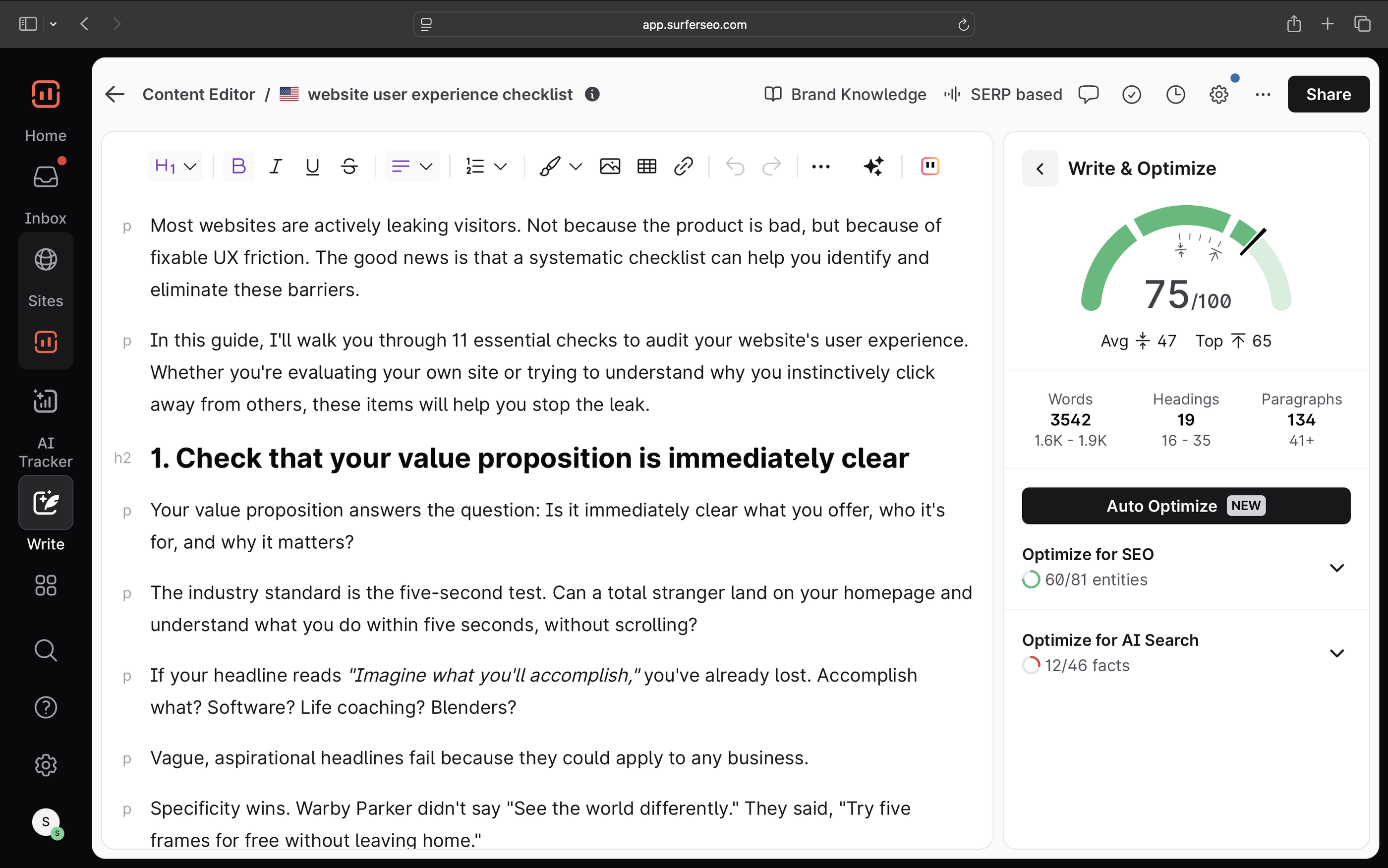This screenshot has width=1388, height=868.
Task: Expand Optimize for AI Search section
Action: (x=1336, y=653)
